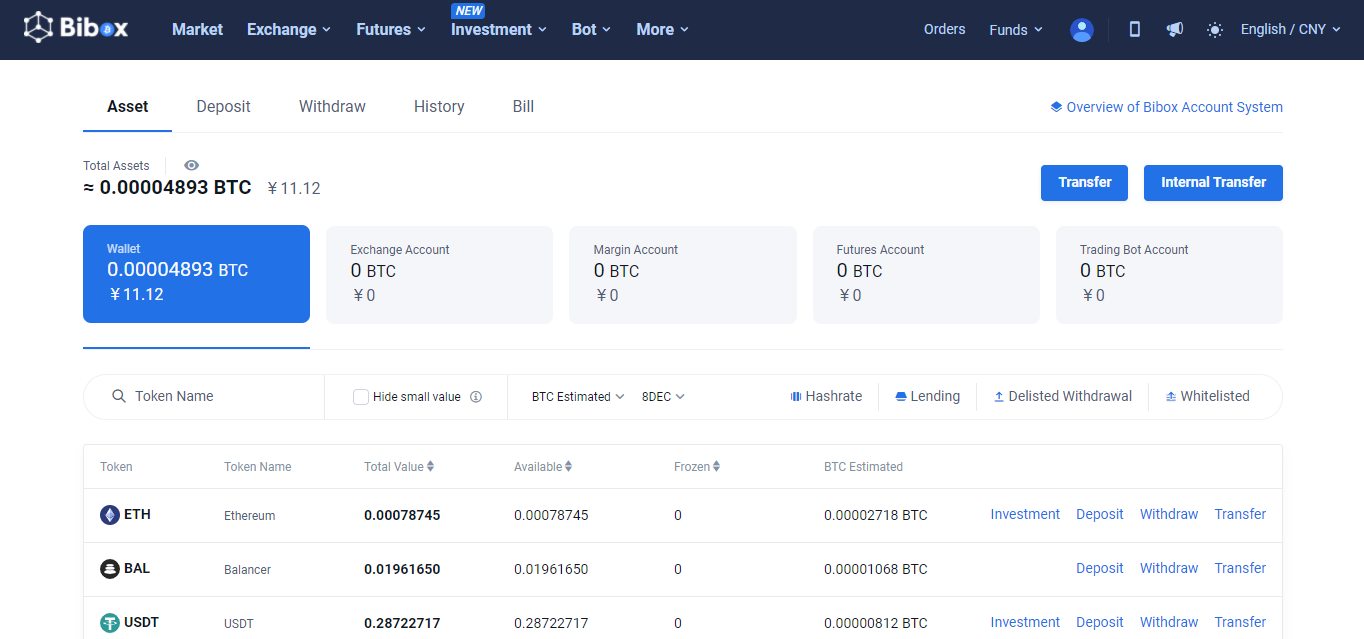Click the Balancer BAL token icon
1364x639 pixels.
point(110,569)
